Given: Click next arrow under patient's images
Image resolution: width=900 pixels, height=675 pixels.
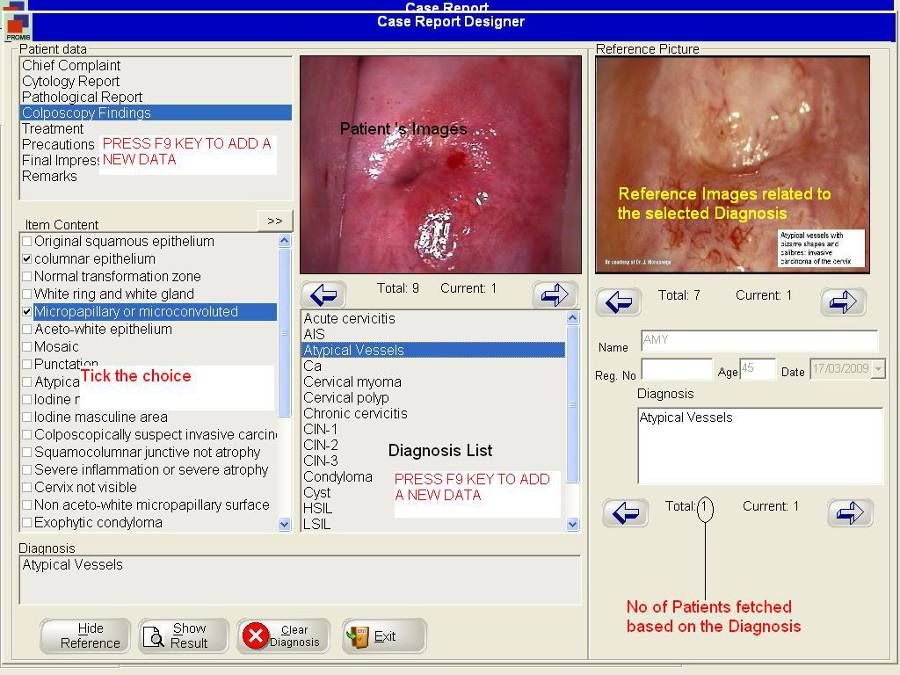Looking at the screenshot, I should coord(556,294).
